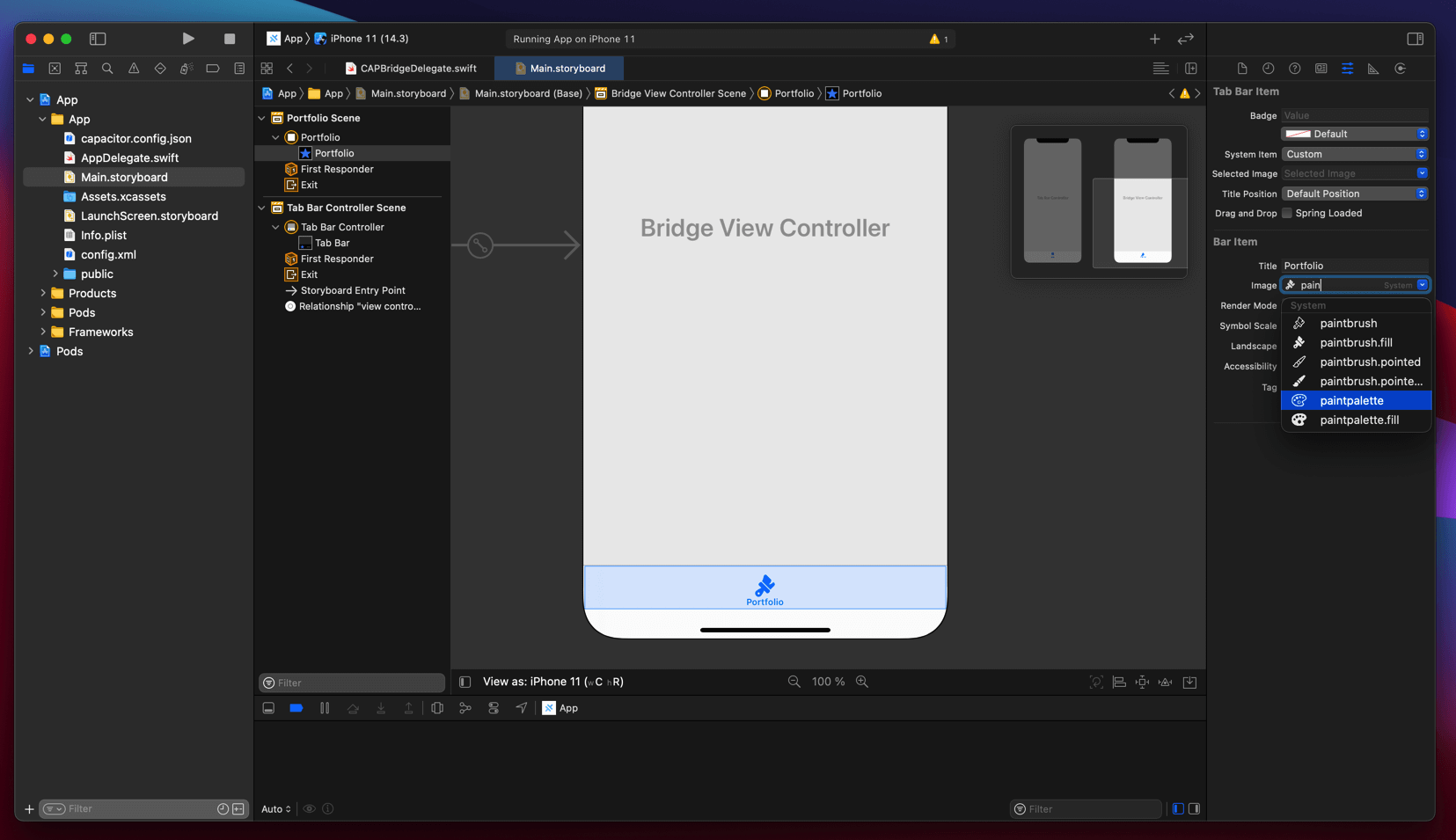Open the Size inspector ruler icon
This screenshot has width=1456, height=840.
click(1373, 69)
